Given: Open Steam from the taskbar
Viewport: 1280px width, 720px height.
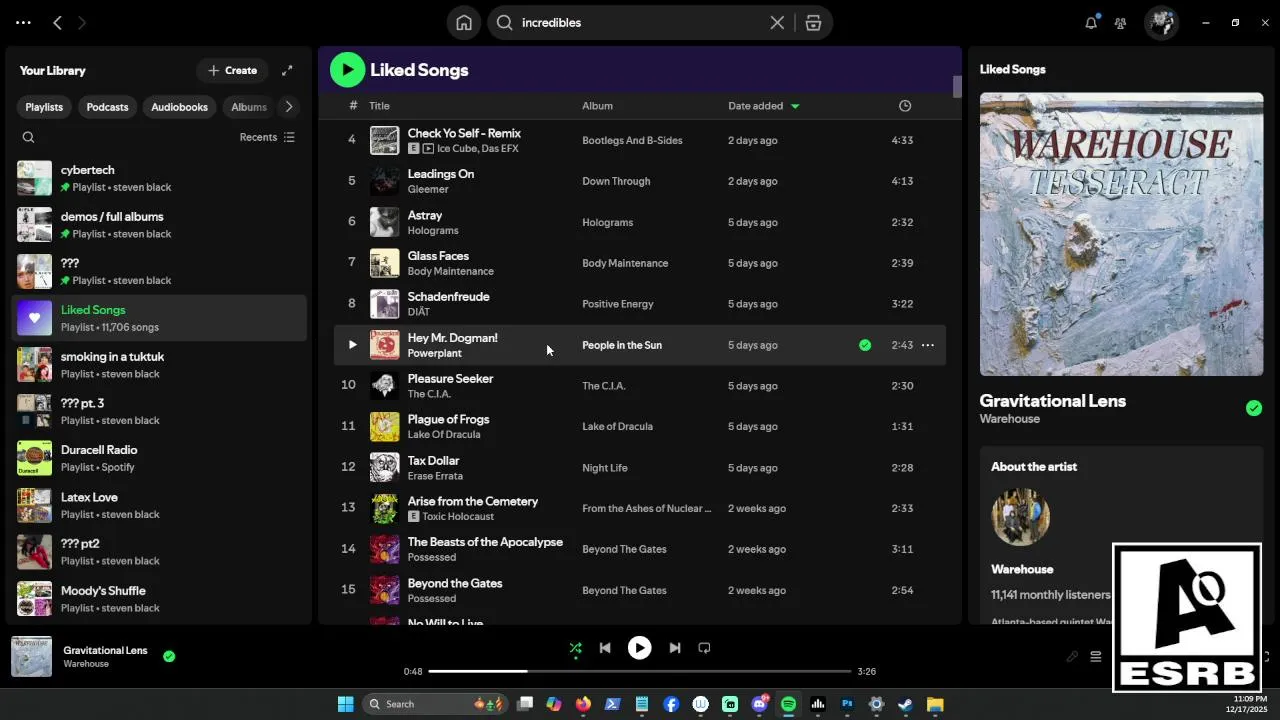Looking at the screenshot, I should pyautogui.click(x=905, y=704).
